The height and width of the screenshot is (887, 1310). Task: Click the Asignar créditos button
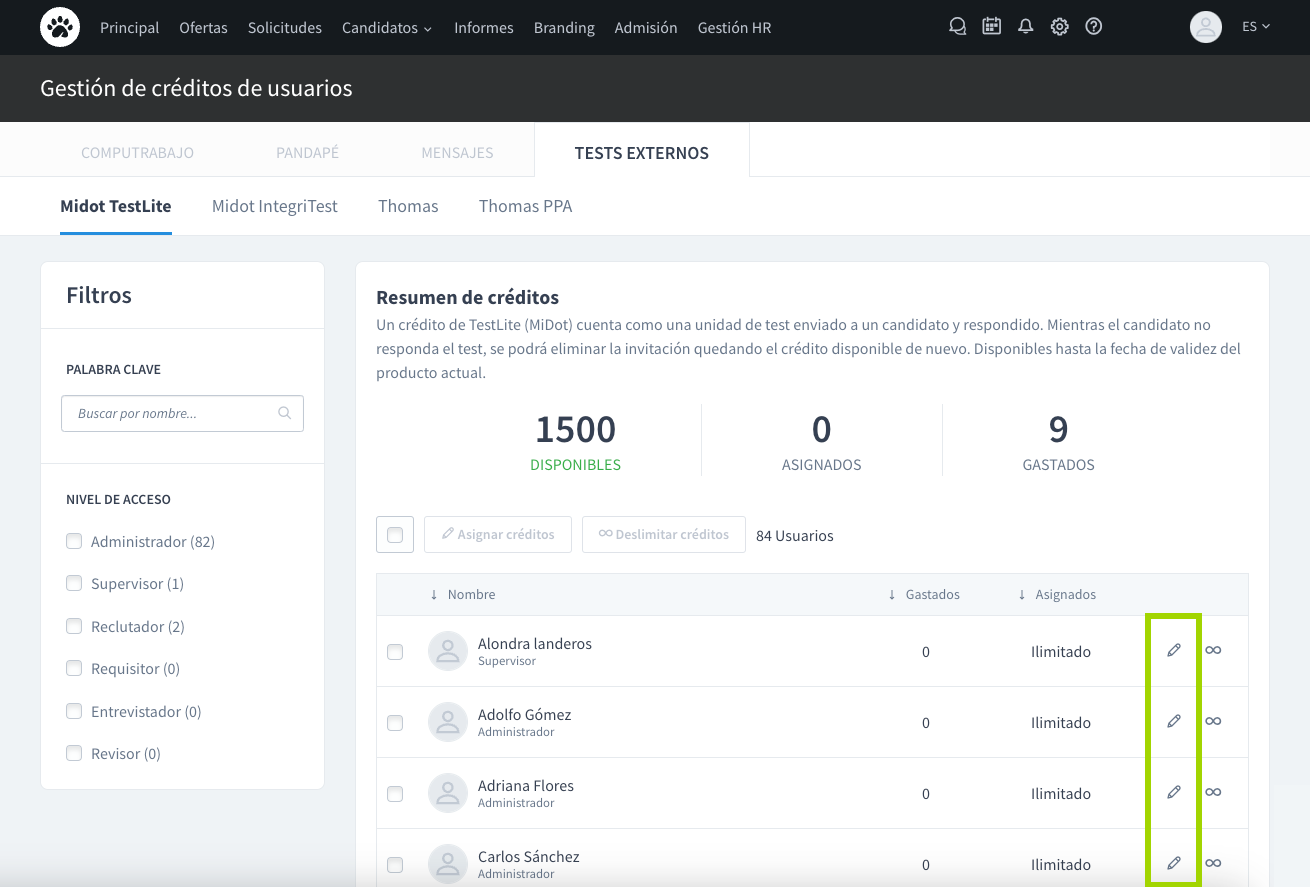[x=497, y=535]
